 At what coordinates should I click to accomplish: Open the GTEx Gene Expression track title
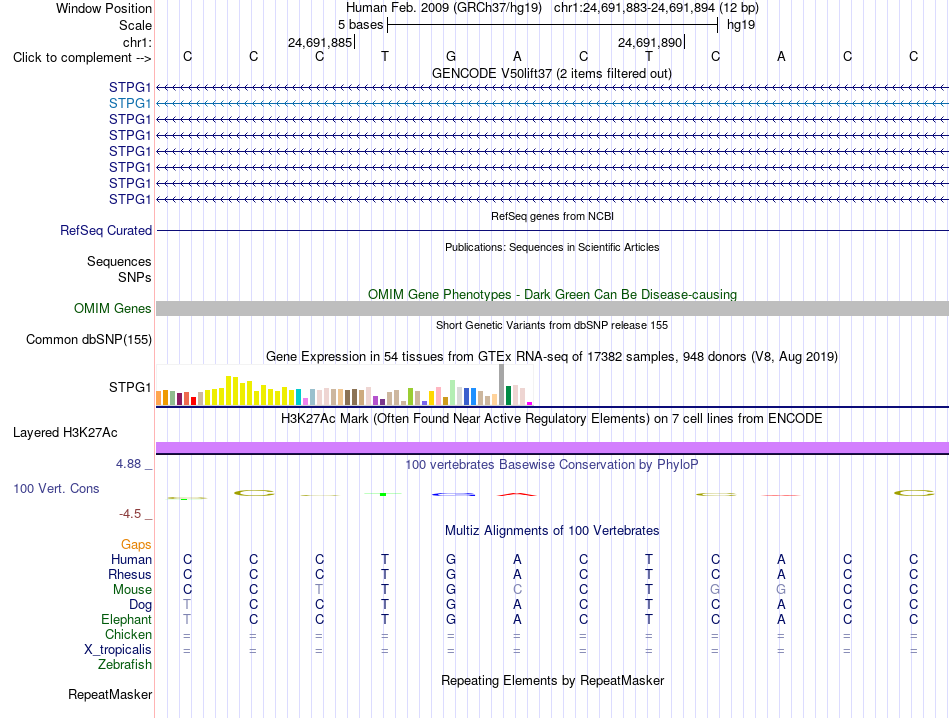[552, 356]
